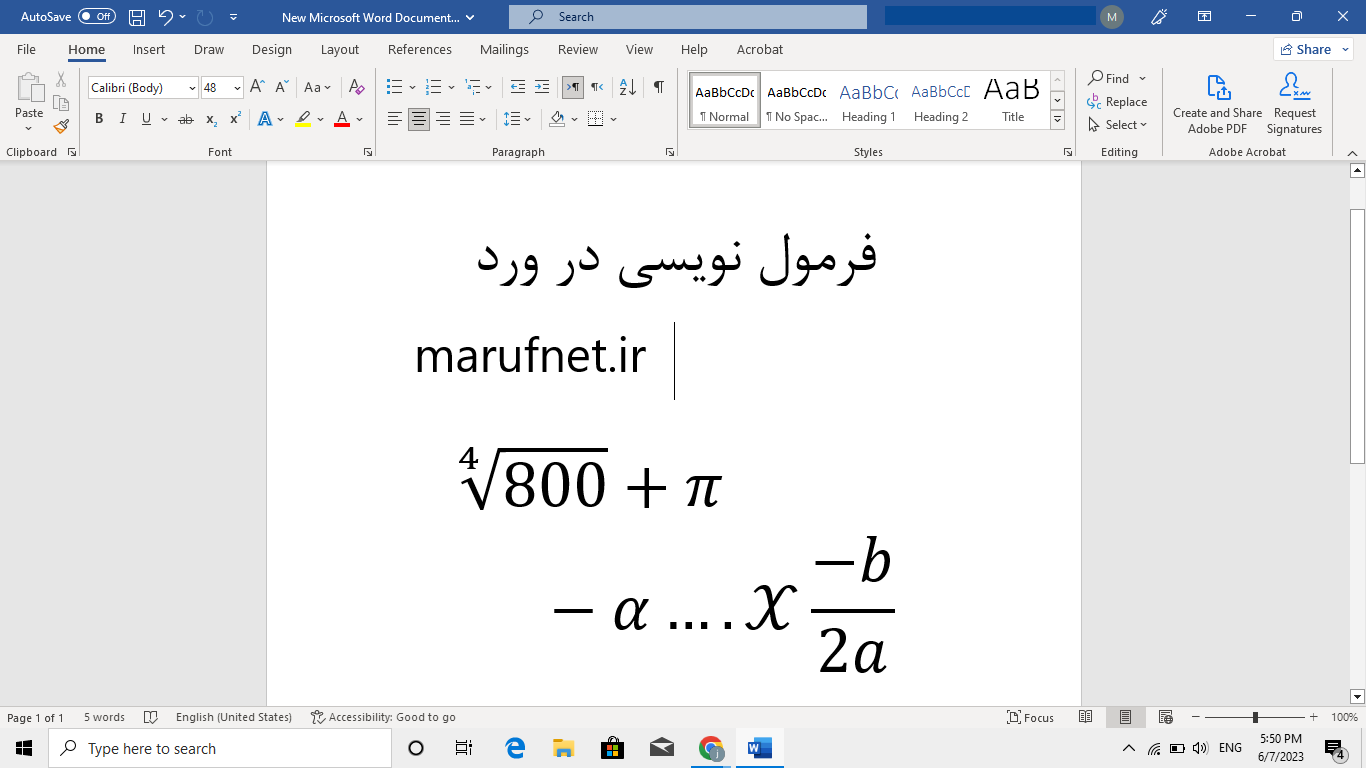The height and width of the screenshot is (768, 1366).
Task: Select the Heading 1 style
Action: (868, 99)
